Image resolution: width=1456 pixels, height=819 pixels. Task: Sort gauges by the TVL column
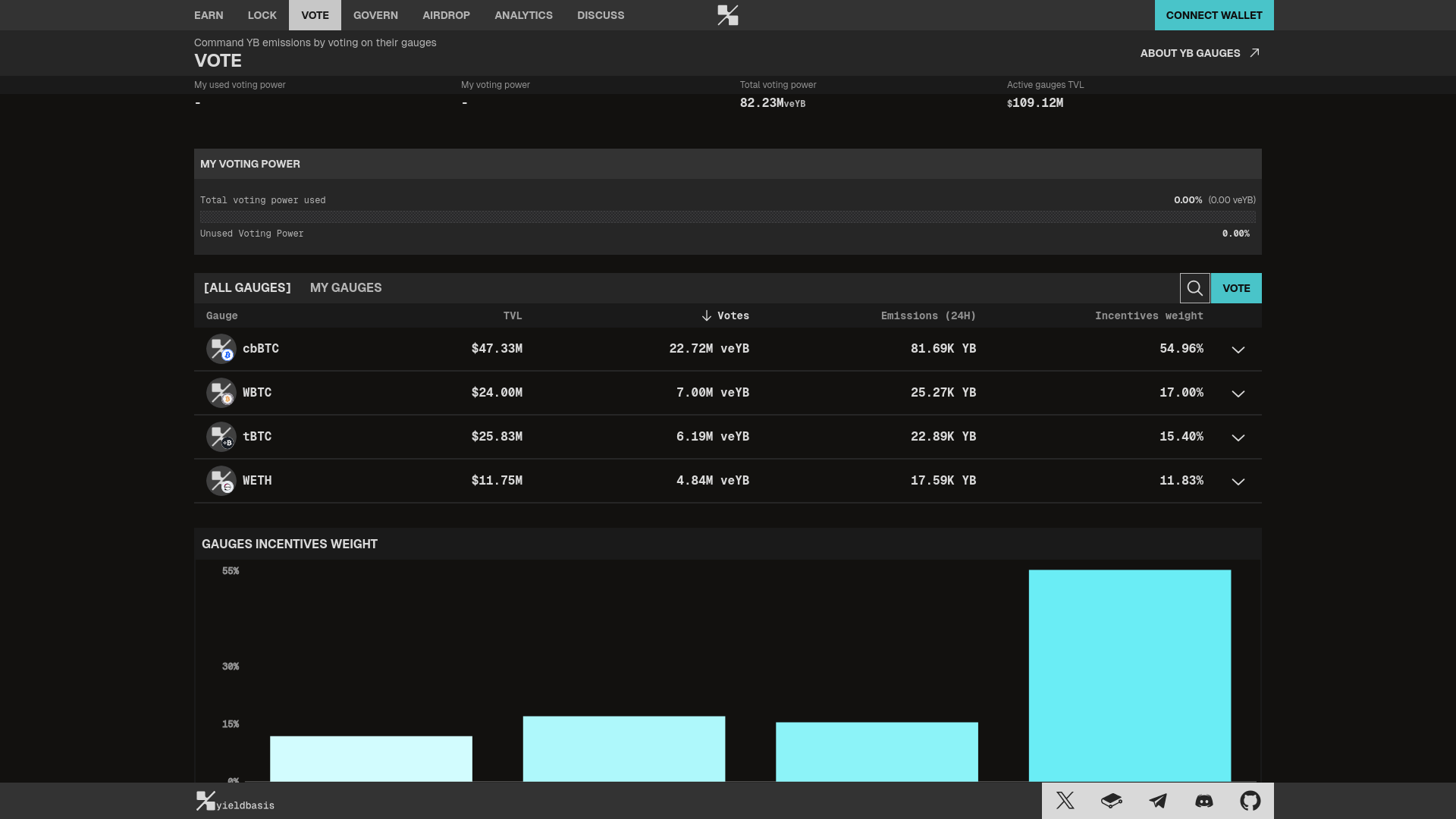point(513,315)
